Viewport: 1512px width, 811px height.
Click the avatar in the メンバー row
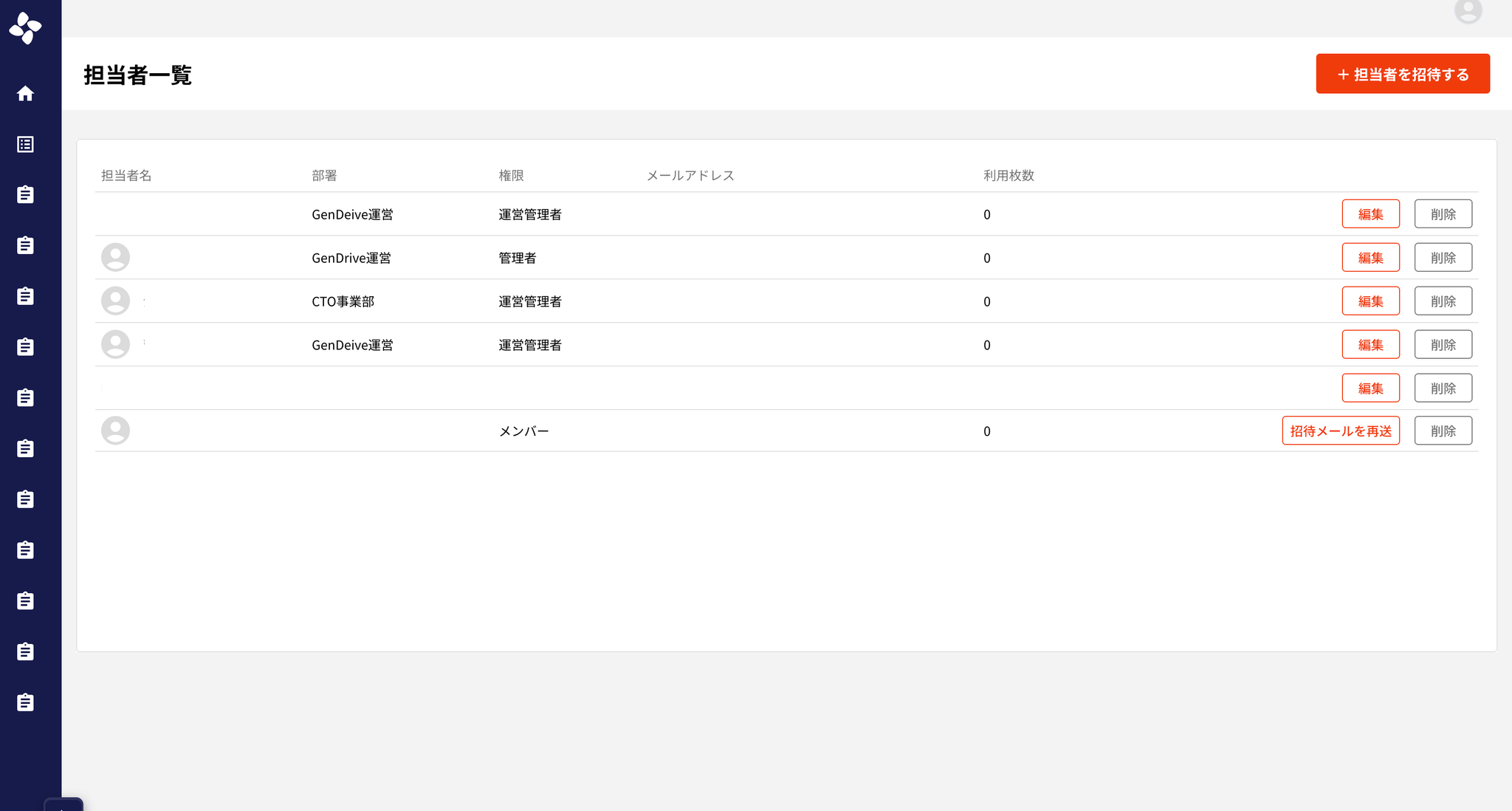[115, 431]
